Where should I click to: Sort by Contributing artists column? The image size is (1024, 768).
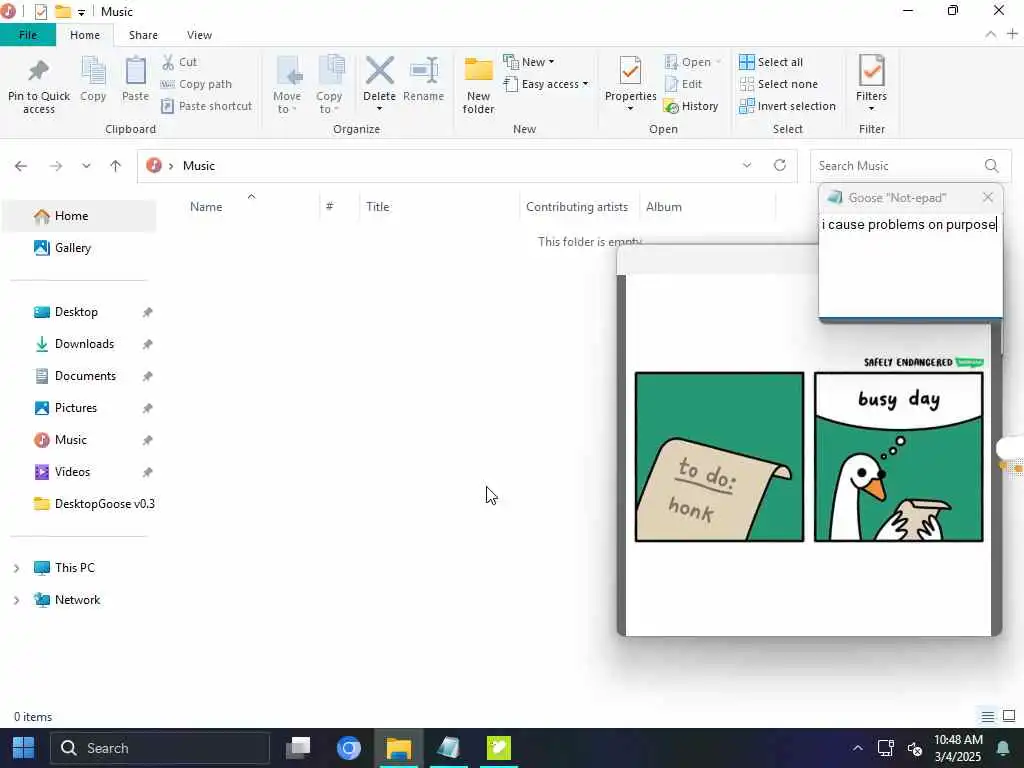point(577,206)
